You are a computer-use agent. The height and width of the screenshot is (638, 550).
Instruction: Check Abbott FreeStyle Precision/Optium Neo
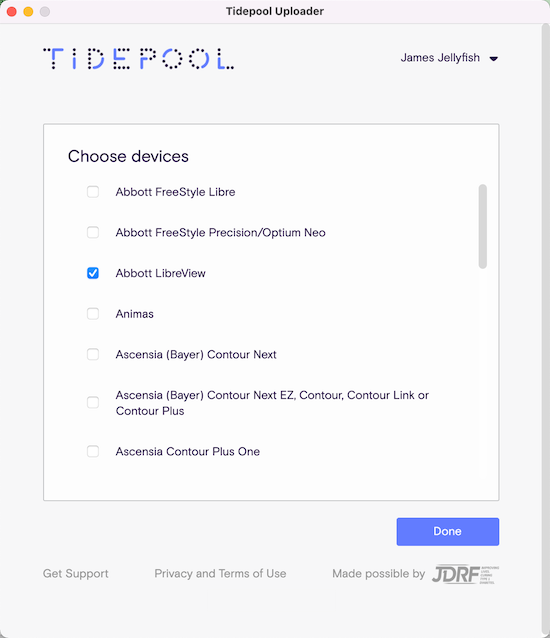pos(93,232)
